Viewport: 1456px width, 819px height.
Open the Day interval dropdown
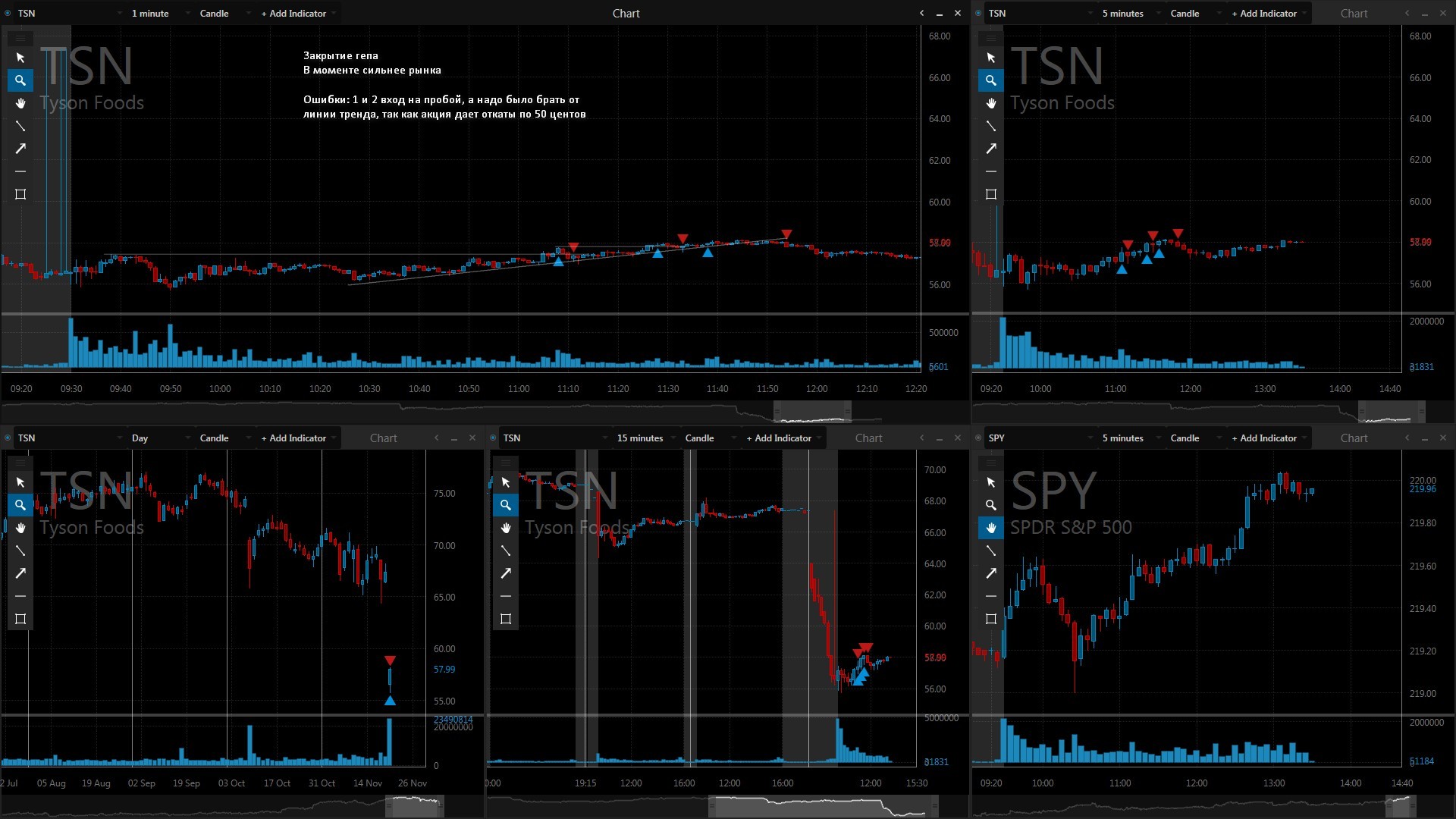point(159,438)
